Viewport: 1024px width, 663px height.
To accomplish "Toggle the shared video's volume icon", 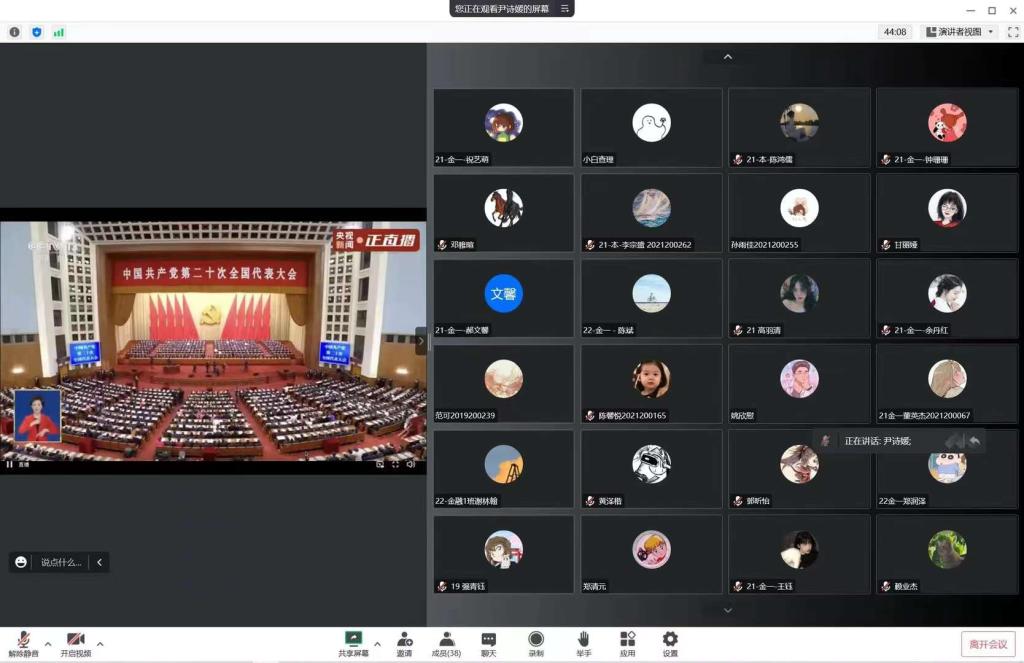I will (411, 464).
